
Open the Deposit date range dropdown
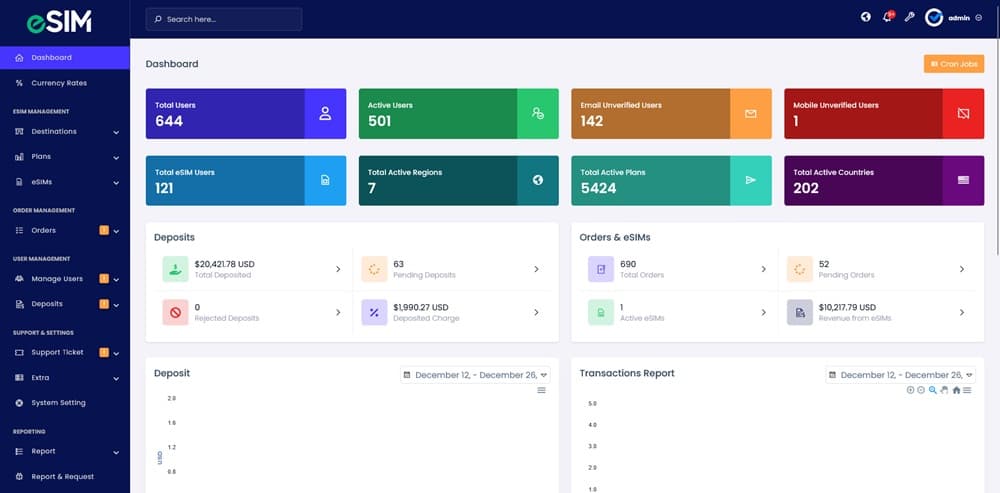[x=475, y=375]
